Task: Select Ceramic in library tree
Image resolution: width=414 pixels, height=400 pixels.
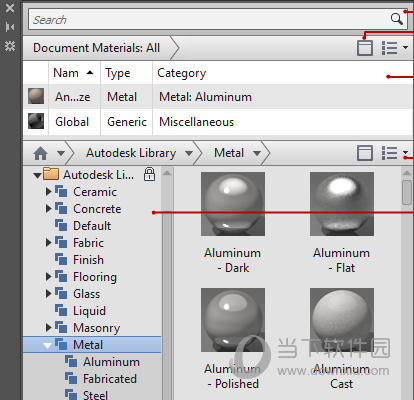Action: [x=95, y=192]
